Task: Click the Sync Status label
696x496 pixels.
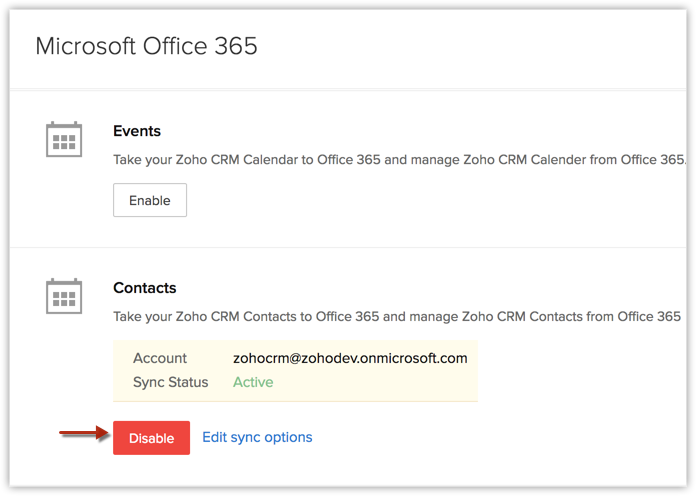Action: [x=171, y=382]
